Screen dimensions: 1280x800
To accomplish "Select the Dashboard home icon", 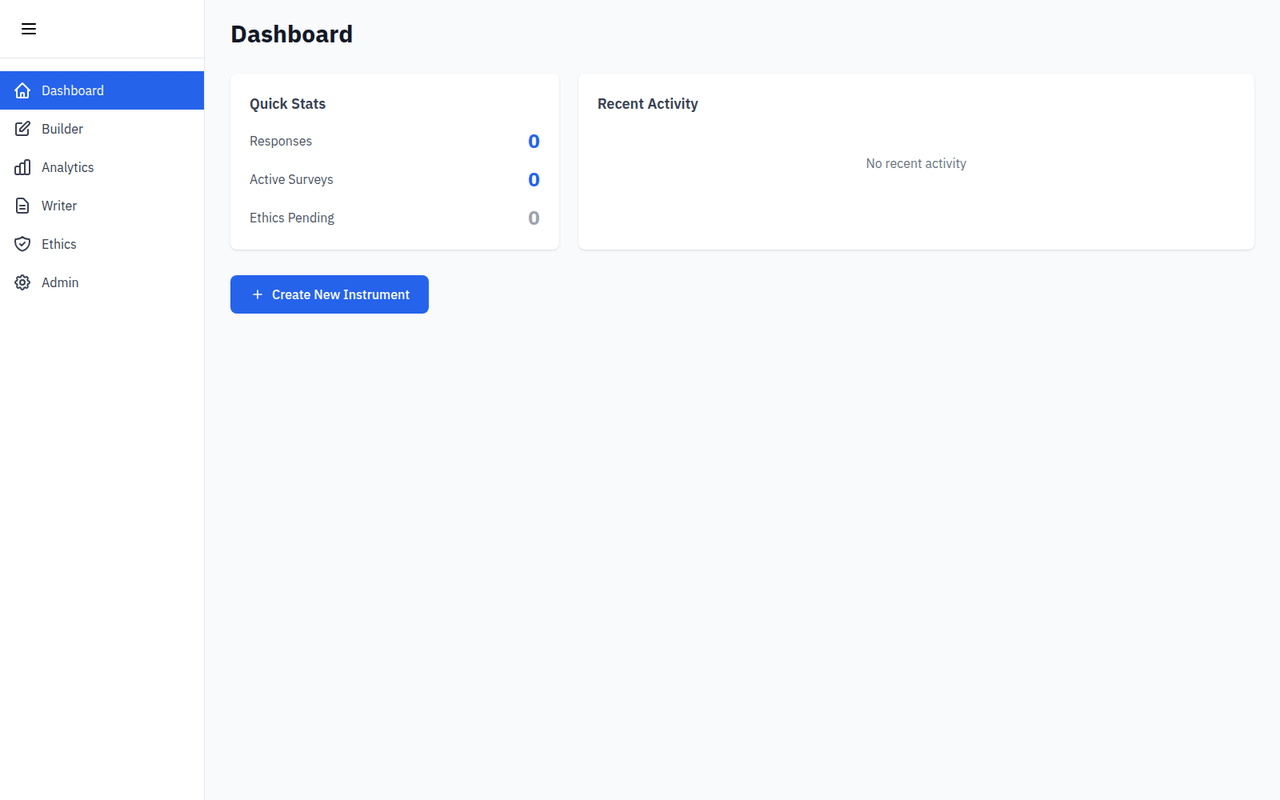I will [x=22, y=90].
